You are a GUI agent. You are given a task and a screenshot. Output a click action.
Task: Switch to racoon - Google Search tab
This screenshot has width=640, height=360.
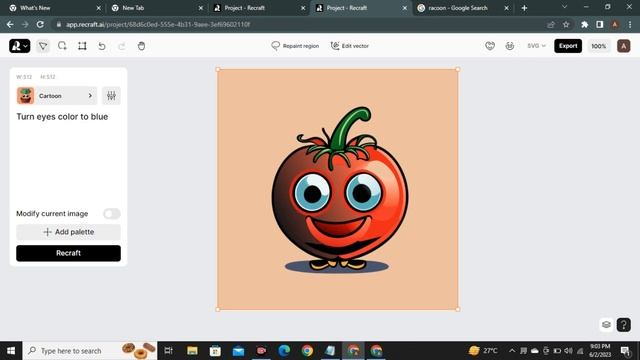point(461,8)
